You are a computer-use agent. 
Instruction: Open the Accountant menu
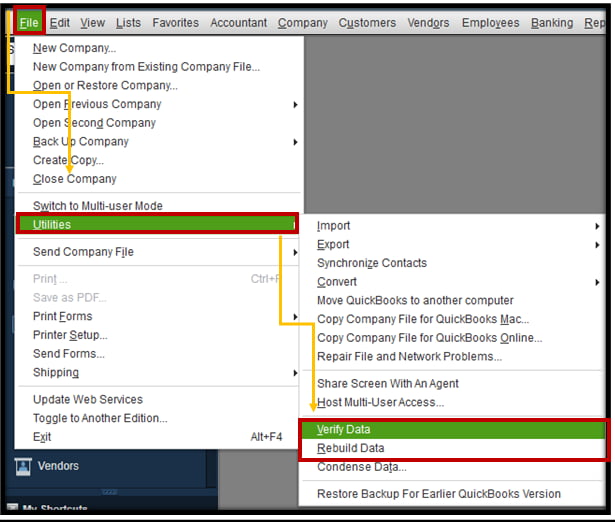click(x=238, y=23)
